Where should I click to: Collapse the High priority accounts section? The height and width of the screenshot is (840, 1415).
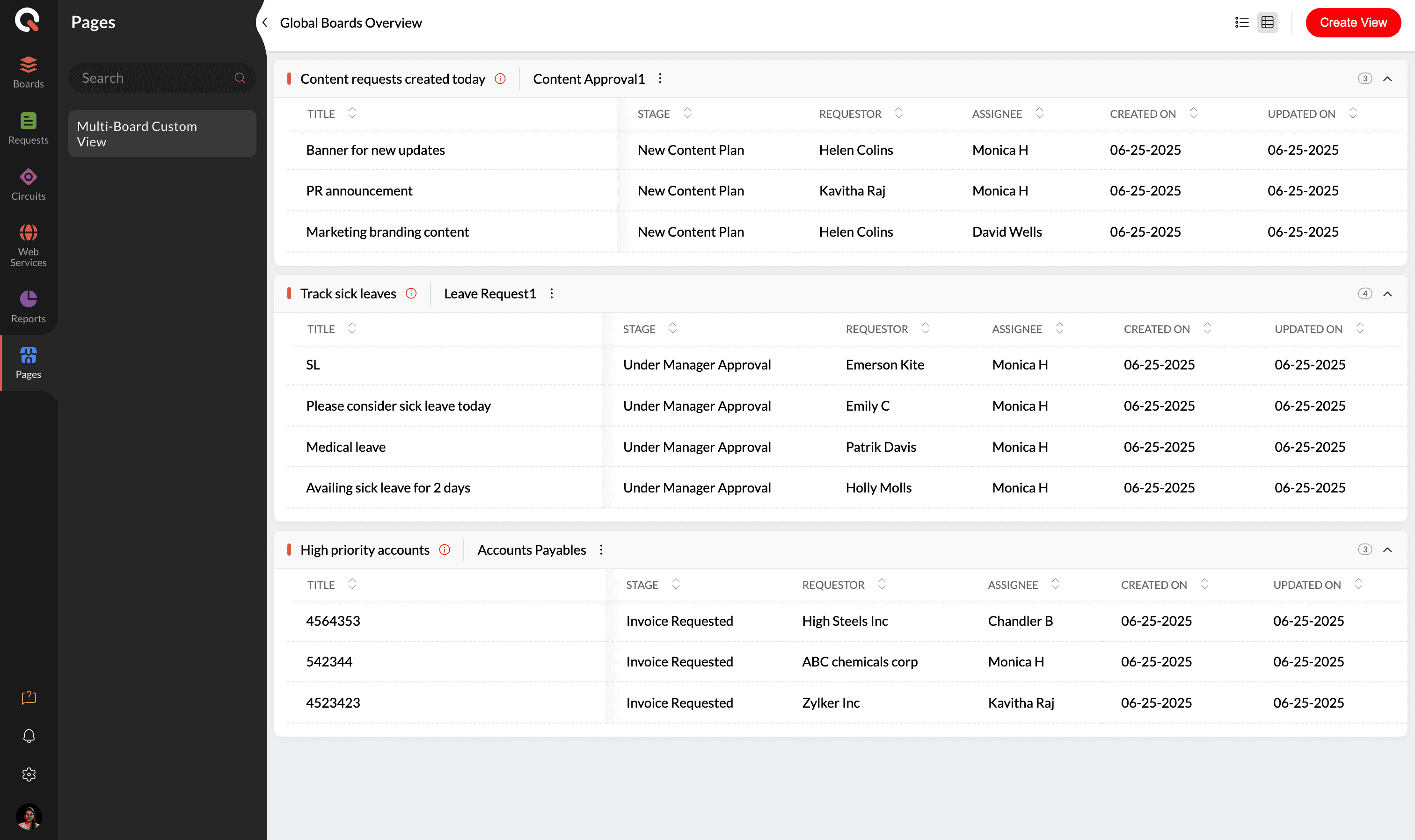[1387, 550]
